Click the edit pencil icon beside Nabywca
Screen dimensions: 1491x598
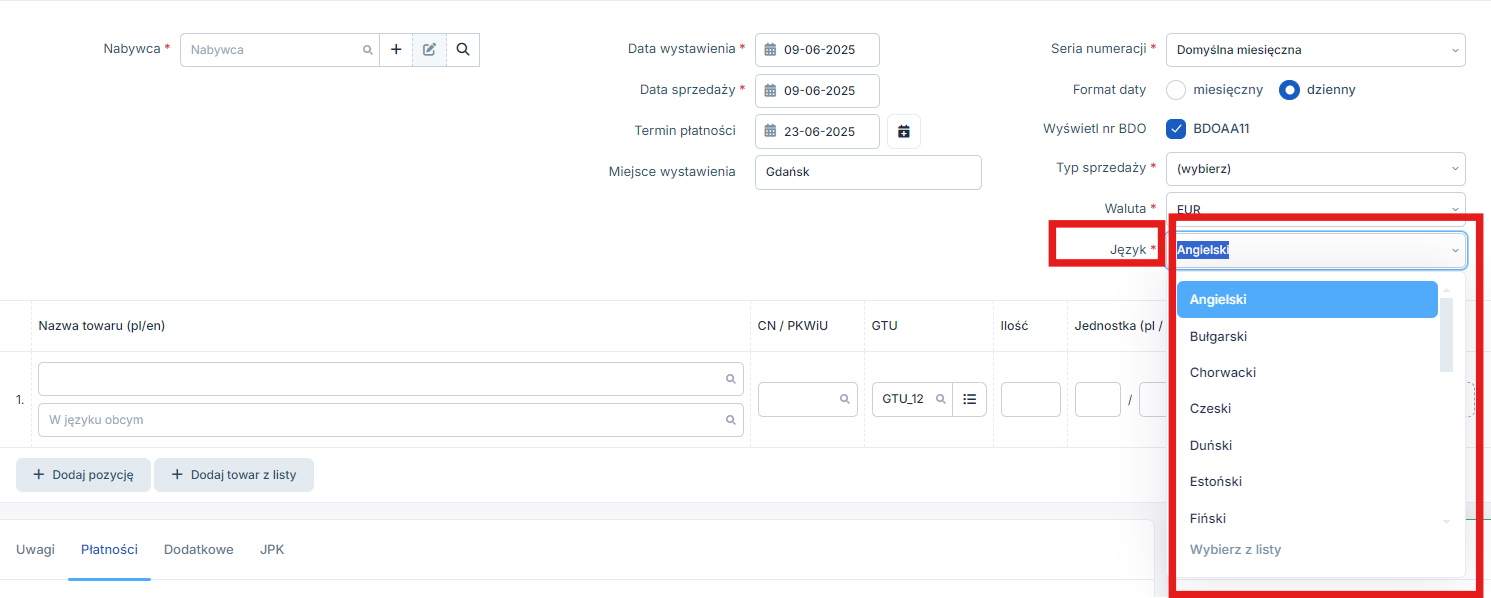[429, 49]
